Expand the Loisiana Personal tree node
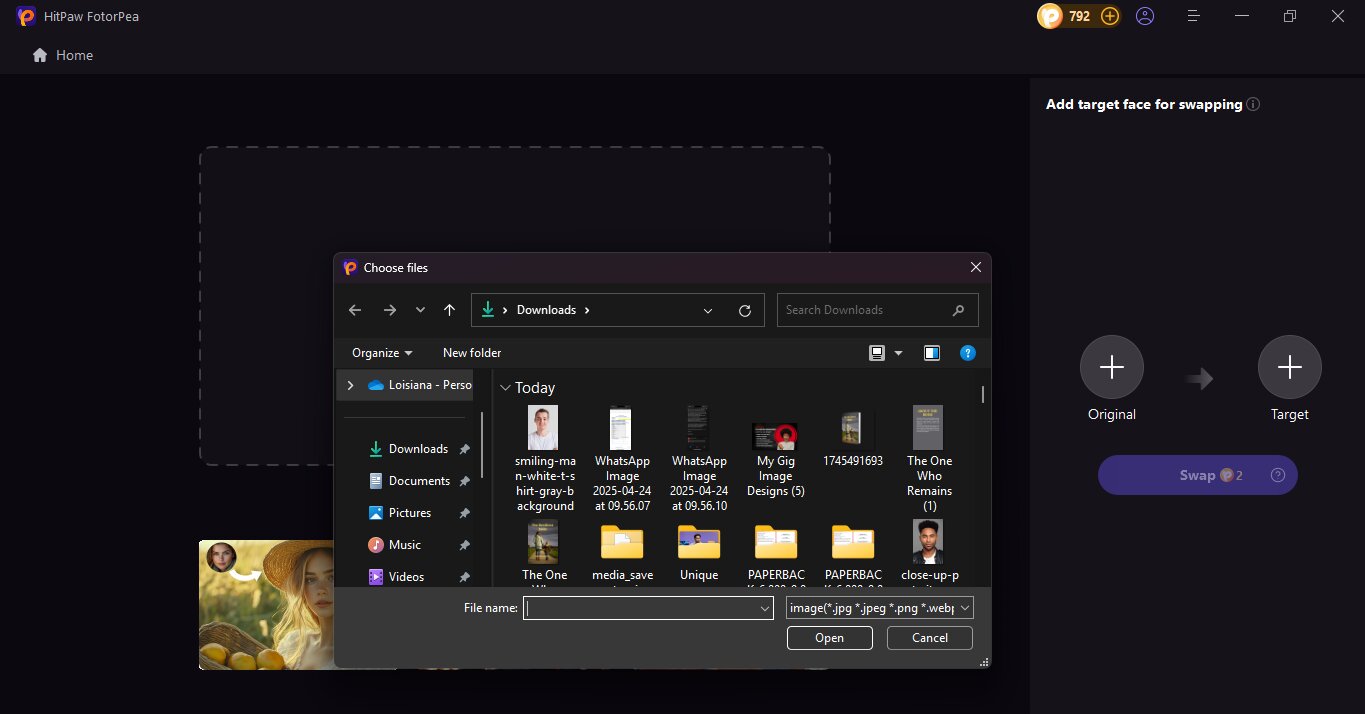 pos(350,385)
